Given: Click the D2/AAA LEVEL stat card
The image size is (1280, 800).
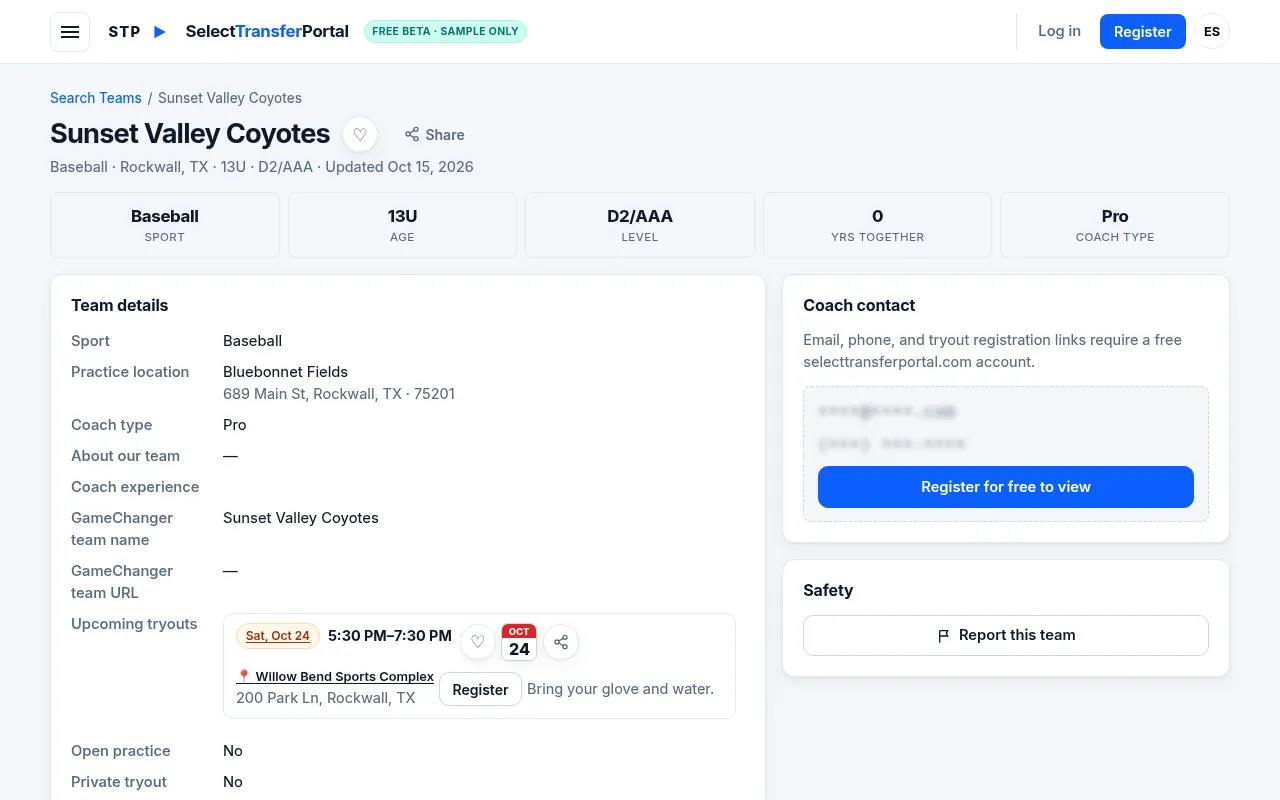Looking at the screenshot, I should click(640, 225).
